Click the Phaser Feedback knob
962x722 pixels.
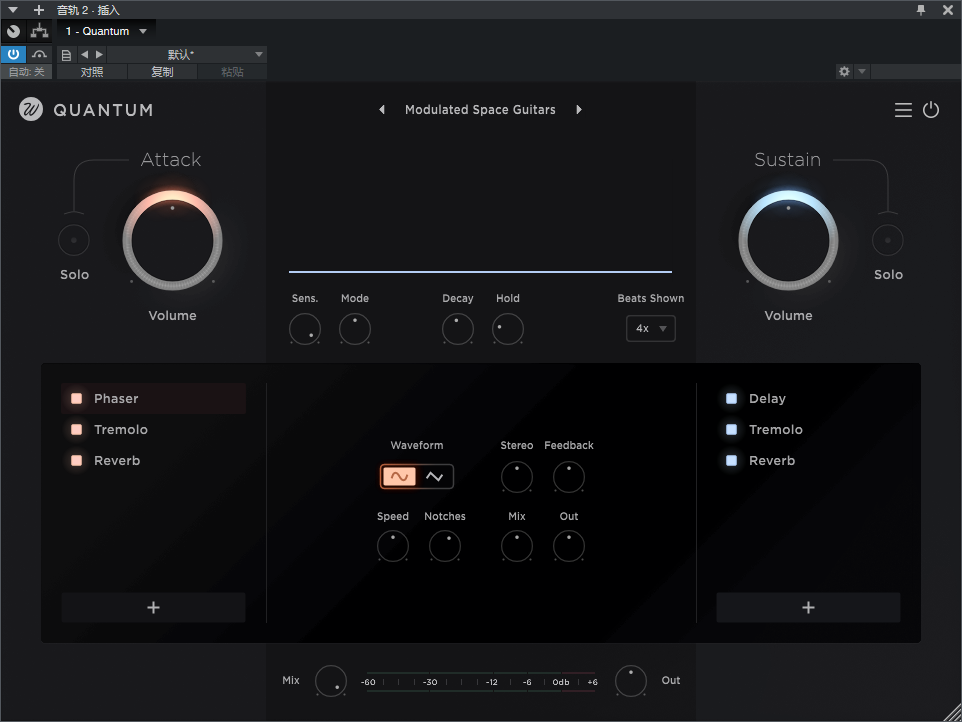pos(569,477)
